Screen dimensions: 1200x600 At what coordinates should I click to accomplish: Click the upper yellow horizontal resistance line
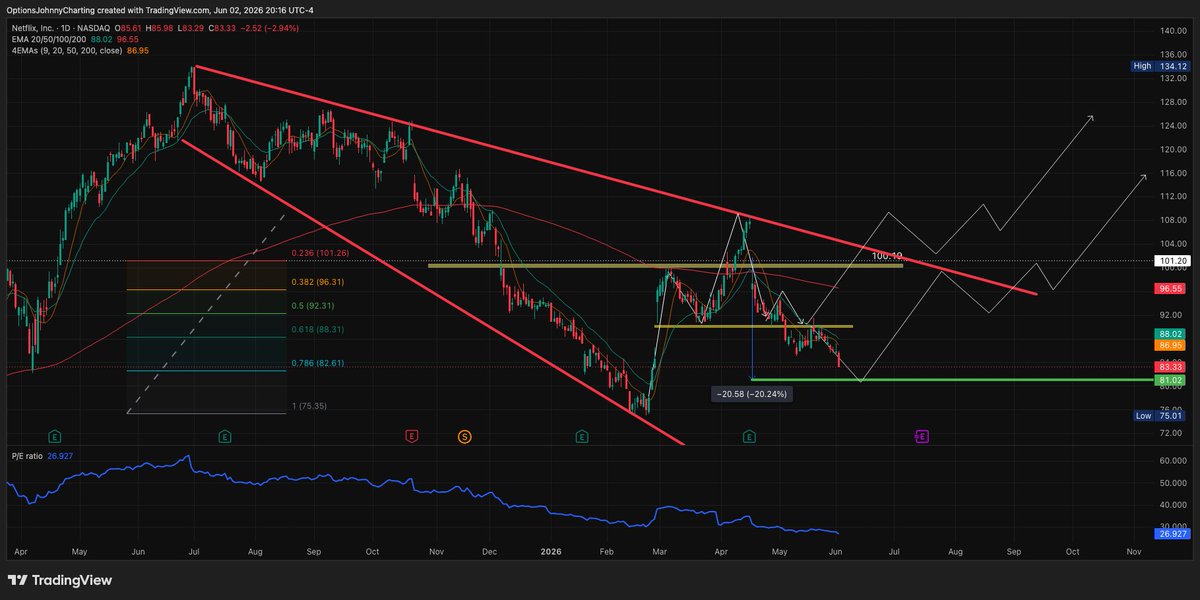click(x=665, y=266)
